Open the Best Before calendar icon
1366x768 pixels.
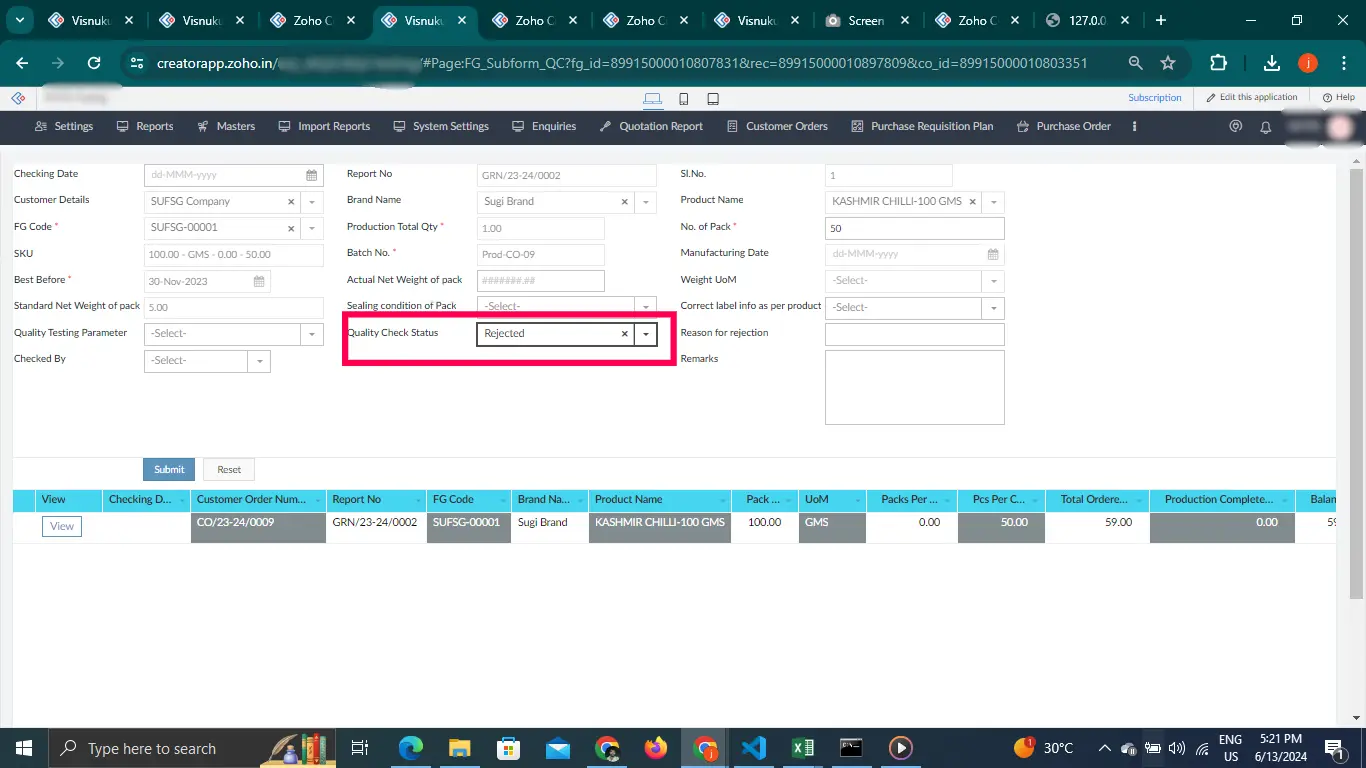tap(259, 281)
